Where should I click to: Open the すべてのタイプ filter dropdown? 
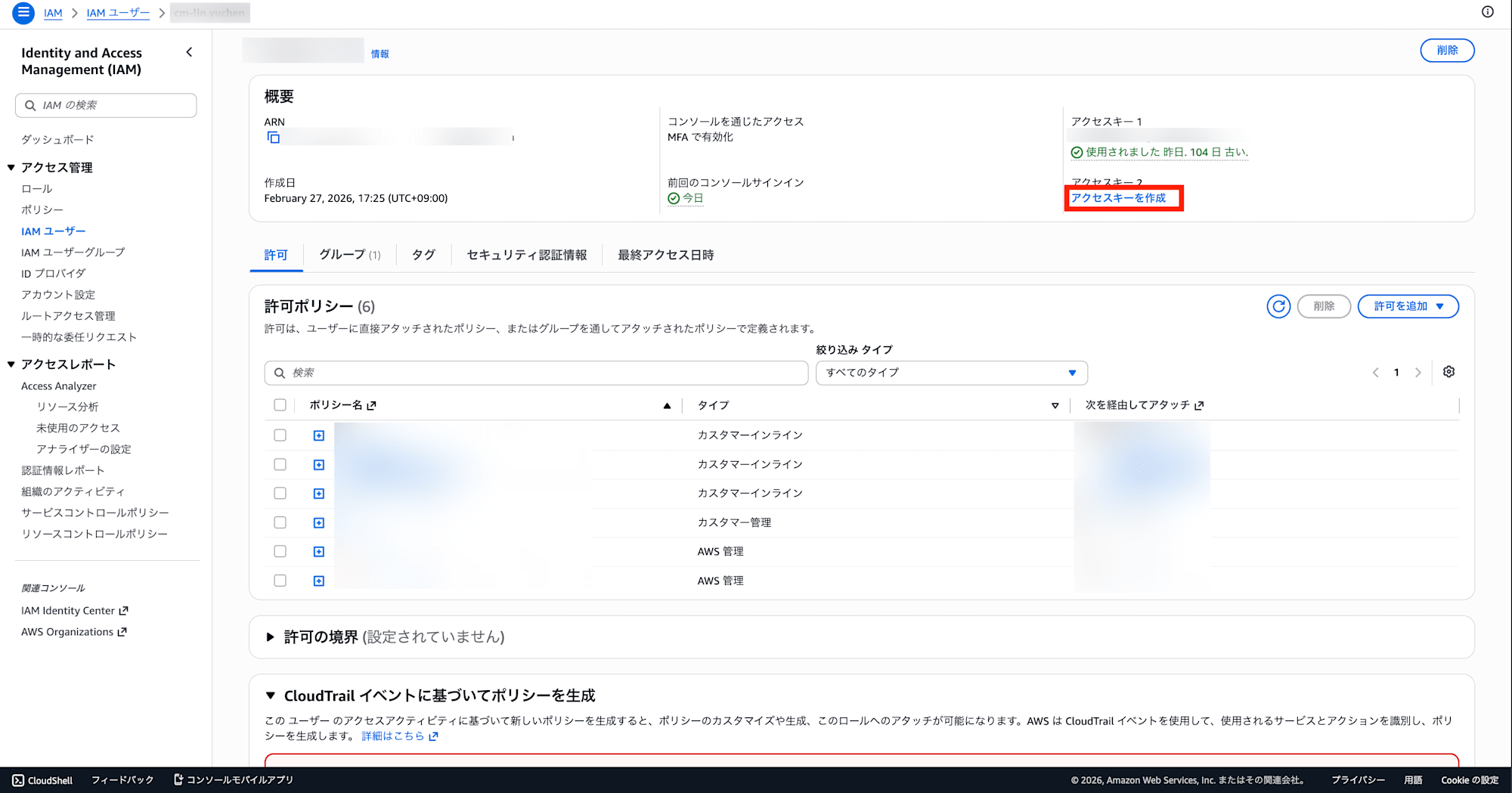coord(951,373)
